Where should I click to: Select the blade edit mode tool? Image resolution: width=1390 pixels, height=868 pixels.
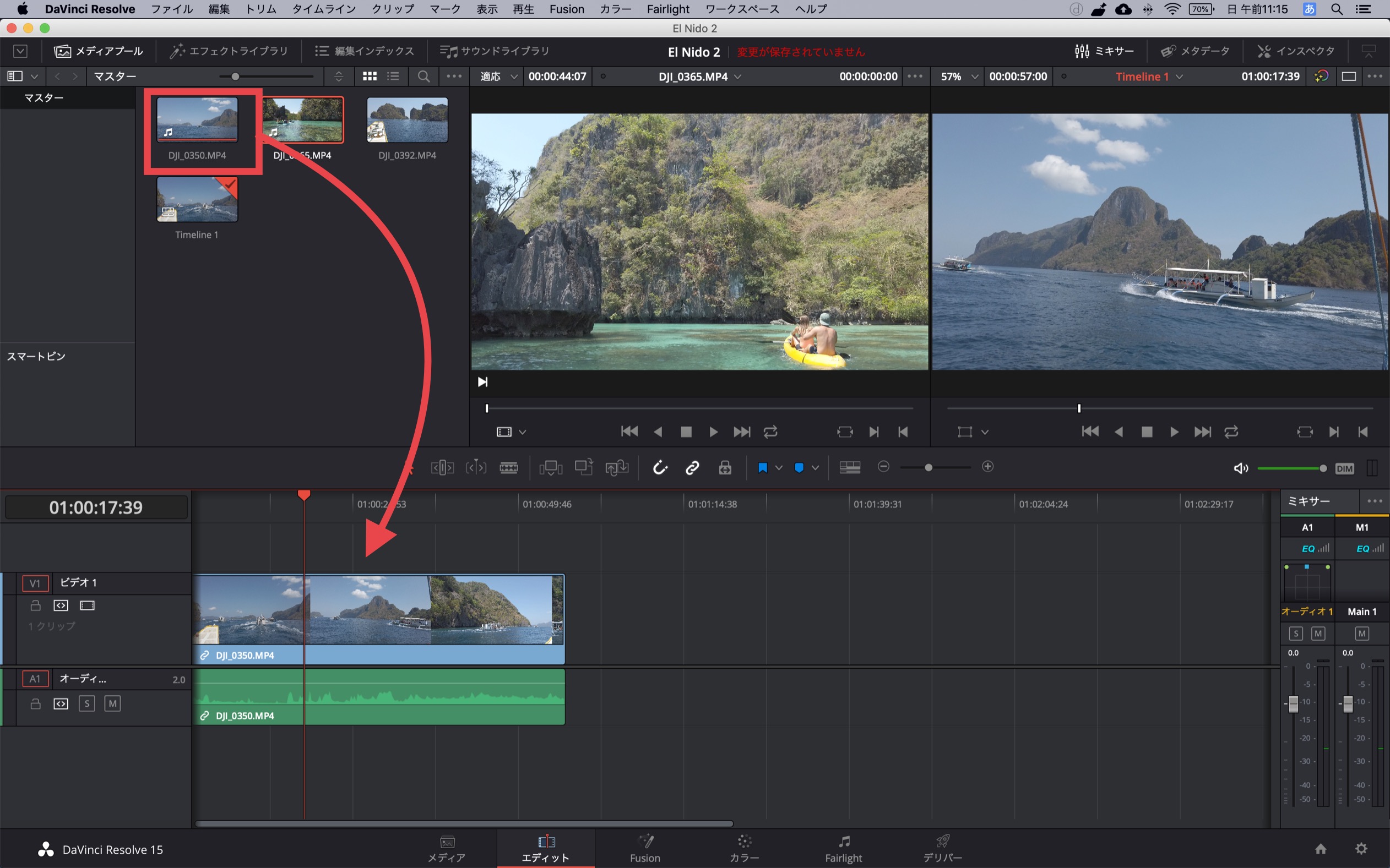coord(508,468)
